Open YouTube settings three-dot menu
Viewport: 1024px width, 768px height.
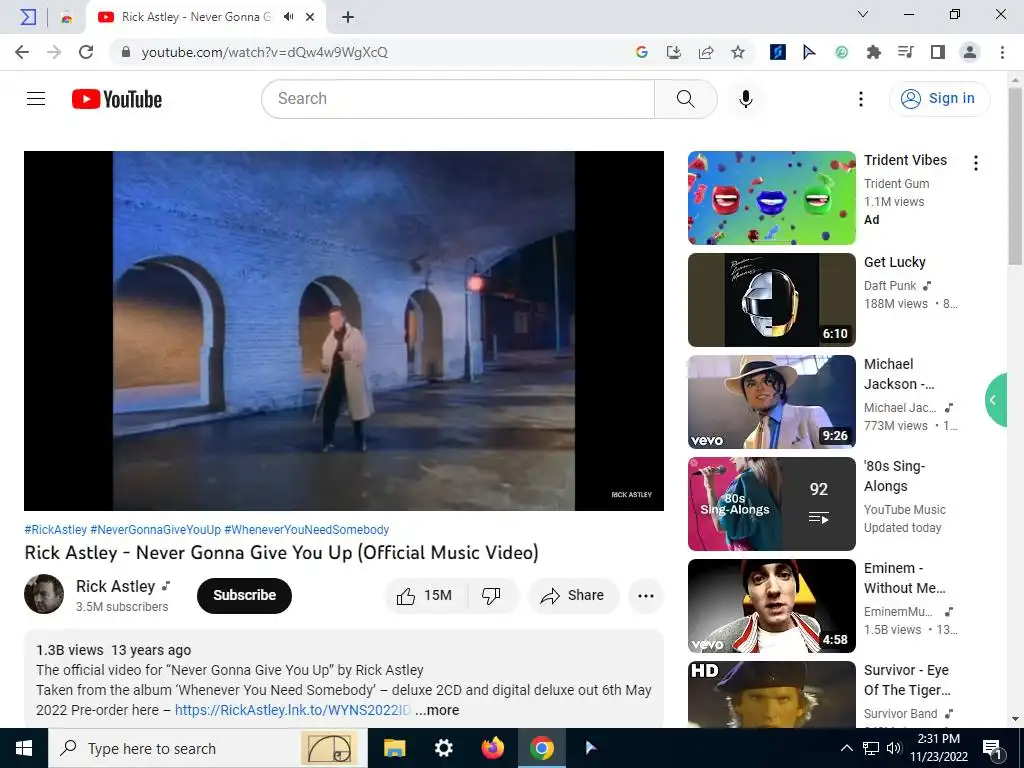(861, 99)
